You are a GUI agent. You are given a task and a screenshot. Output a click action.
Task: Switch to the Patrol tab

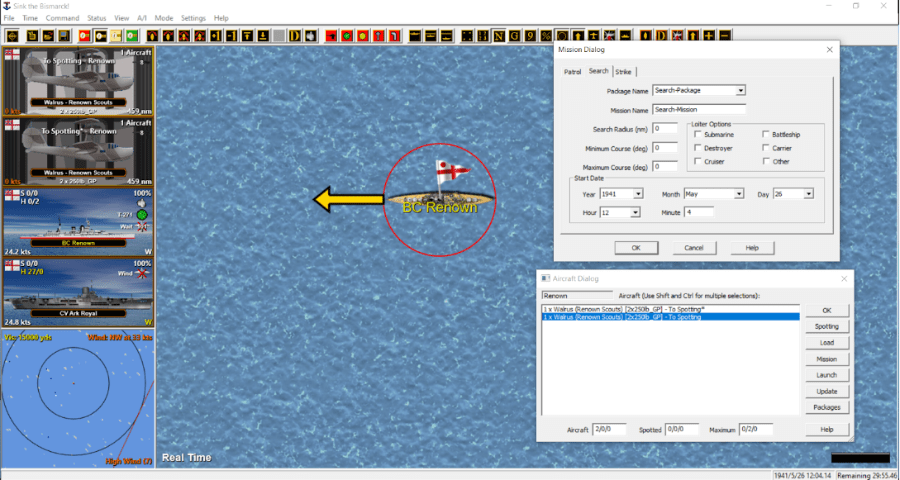click(x=572, y=72)
